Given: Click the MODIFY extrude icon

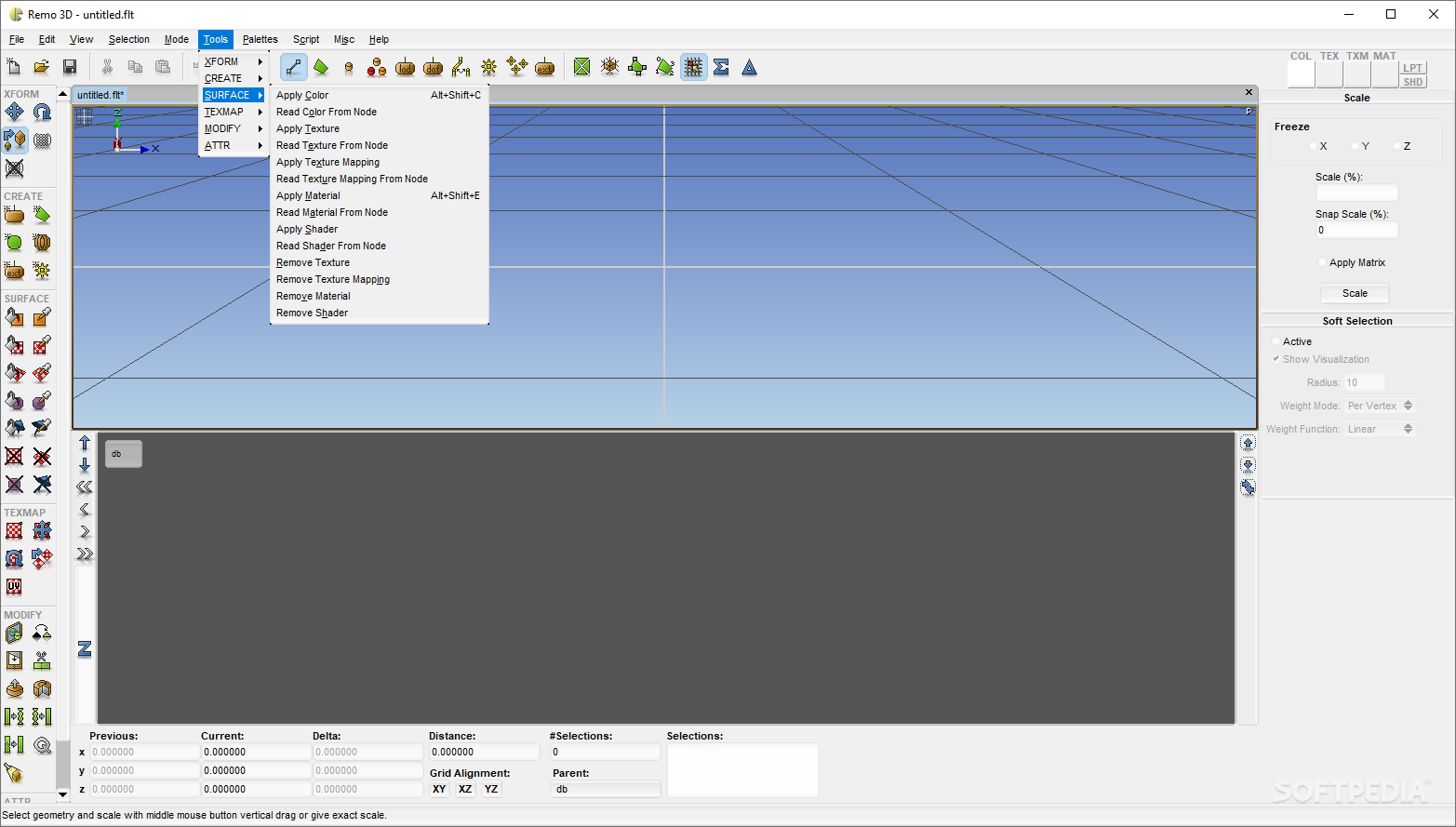Looking at the screenshot, I should 14,689.
